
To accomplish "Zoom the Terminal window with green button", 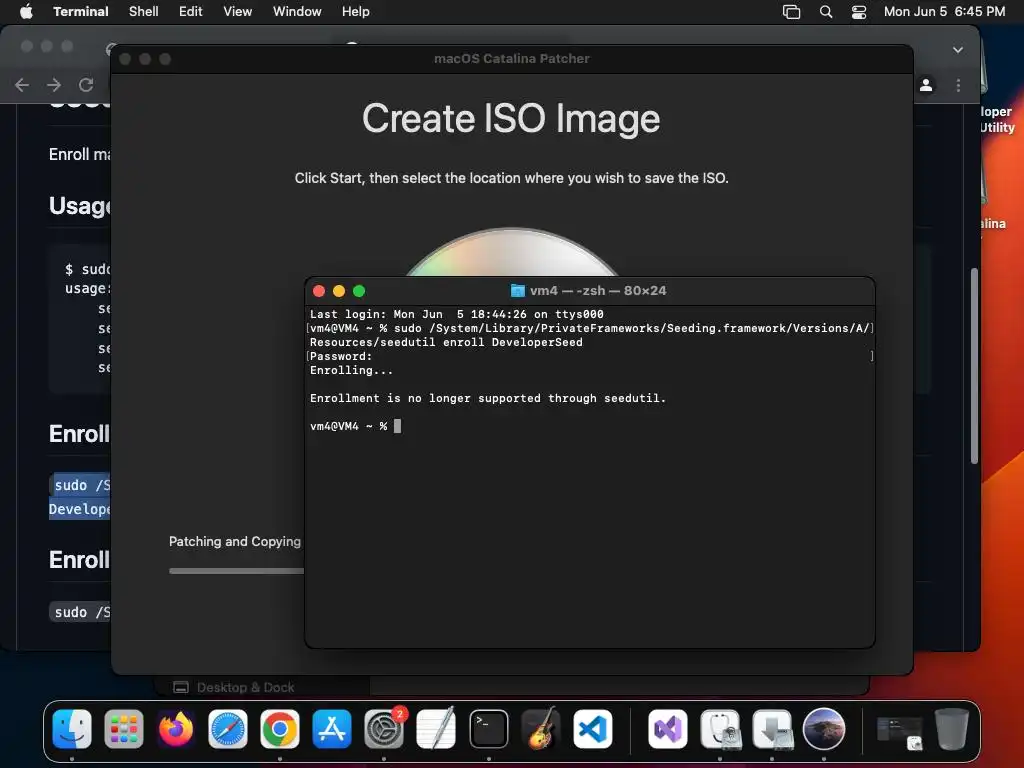I will click(359, 291).
